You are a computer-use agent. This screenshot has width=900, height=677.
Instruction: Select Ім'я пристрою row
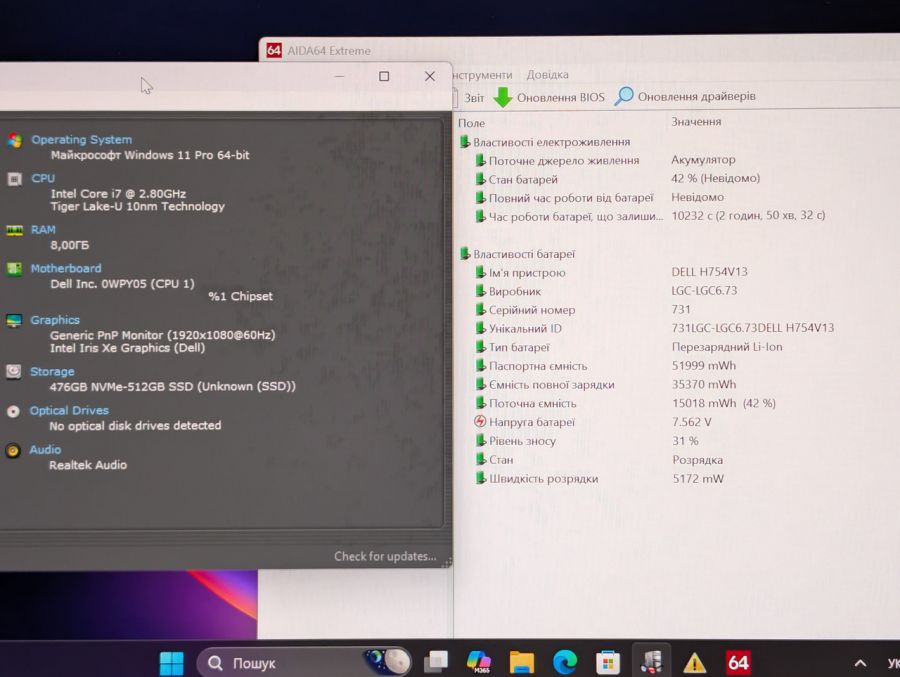tap(611, 272)
